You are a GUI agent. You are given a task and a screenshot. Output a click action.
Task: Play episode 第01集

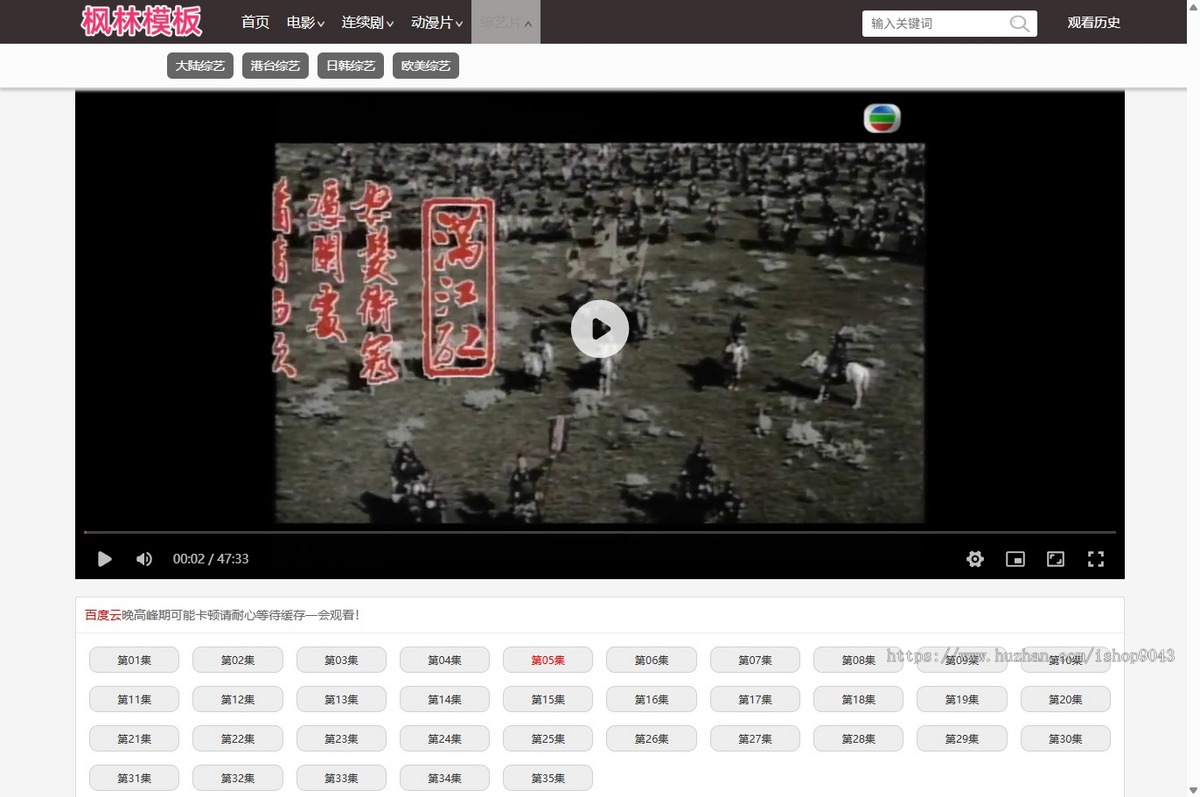coord(134,660)
